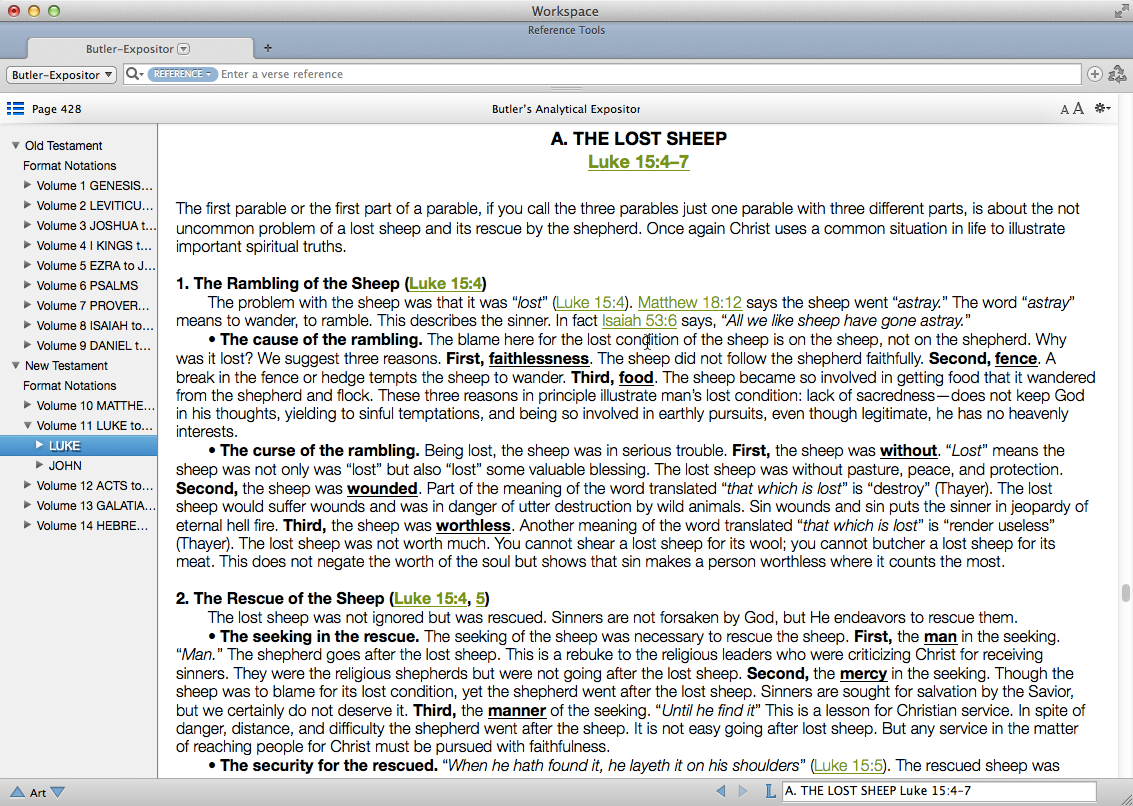Open the Butler-Expositor module dropdown
Viewport: 1133px width, 806px height.
tap(62, 74)
